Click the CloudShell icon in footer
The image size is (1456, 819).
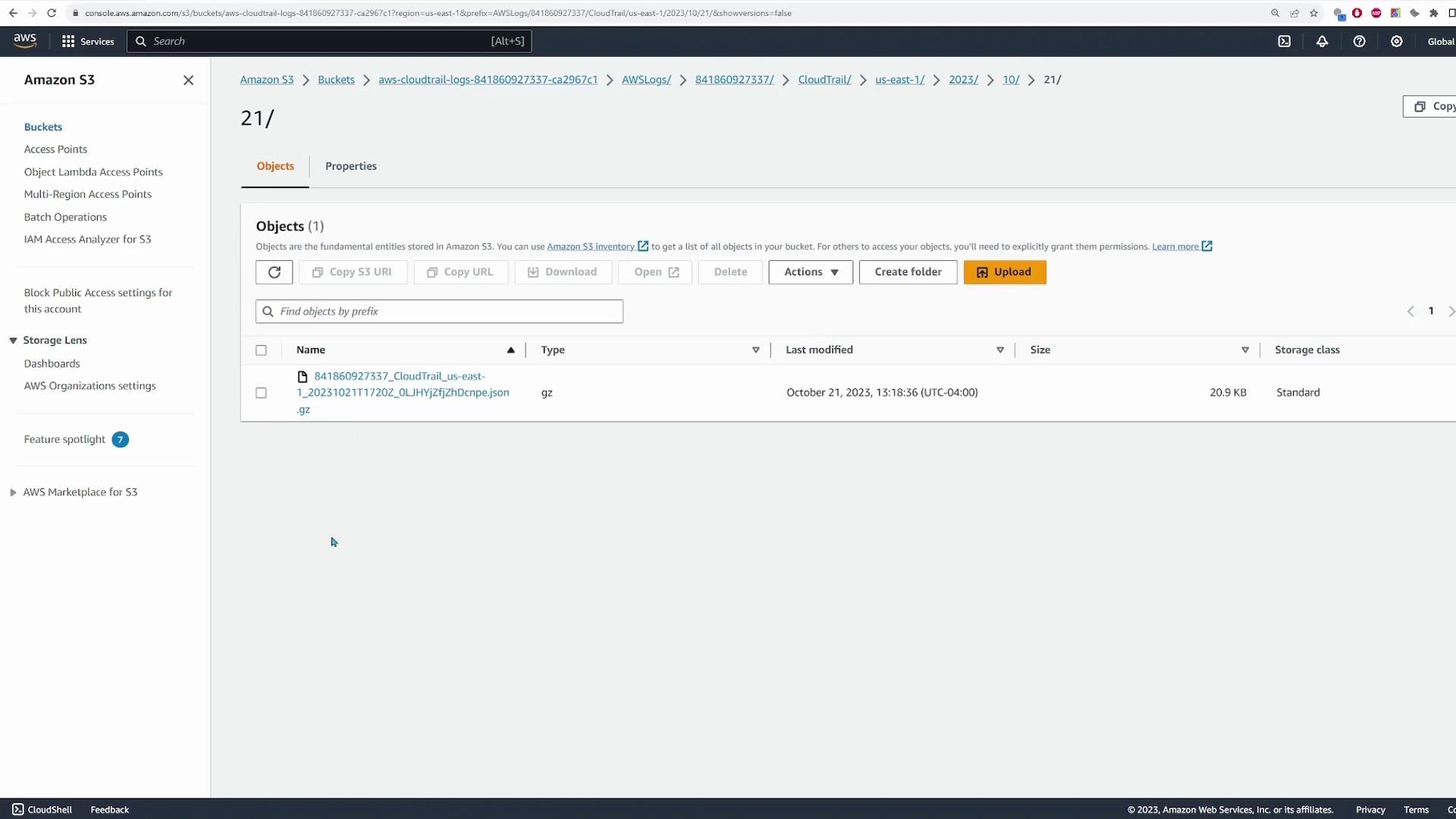(x=18, y=809)
